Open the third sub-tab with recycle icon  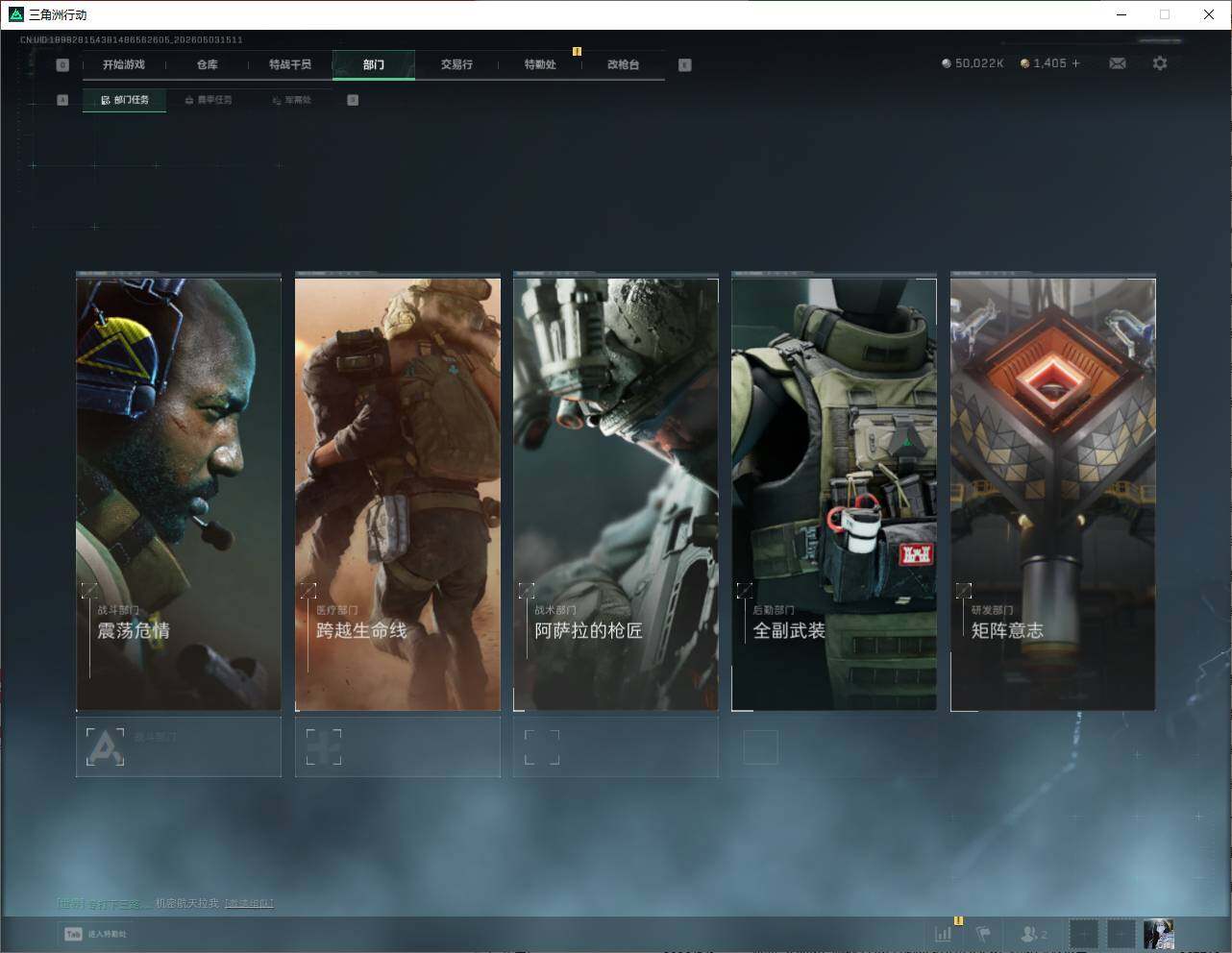292,100
